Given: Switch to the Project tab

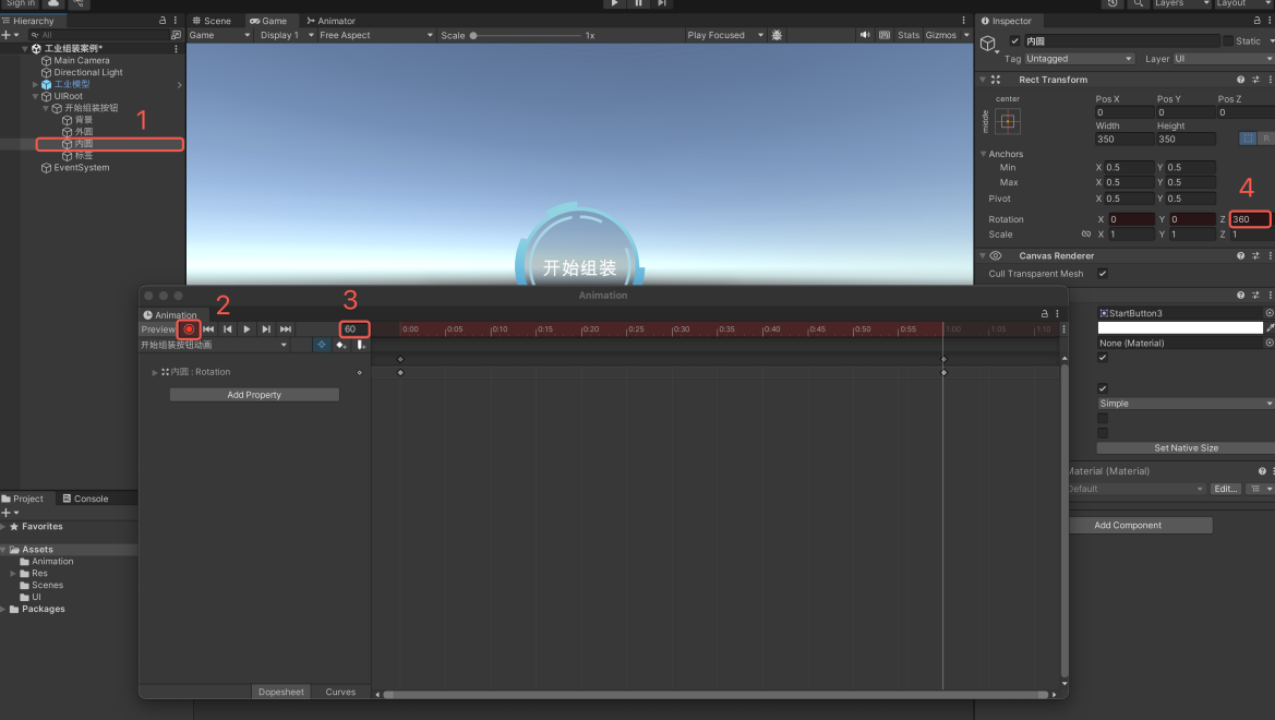Looking at the screenshot, I should (24, 499).
